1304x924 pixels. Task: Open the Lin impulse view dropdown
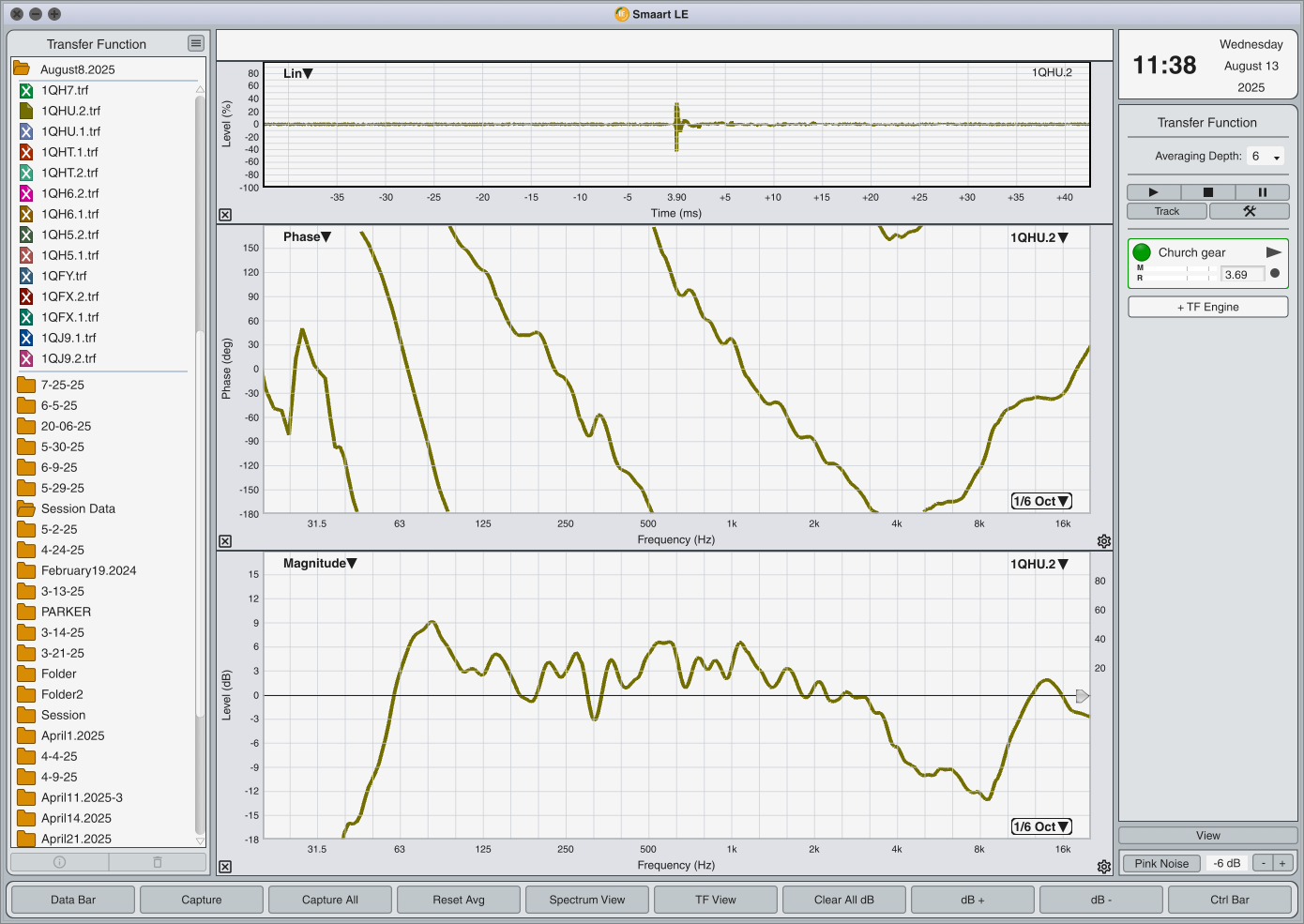[x=298, y=73]
